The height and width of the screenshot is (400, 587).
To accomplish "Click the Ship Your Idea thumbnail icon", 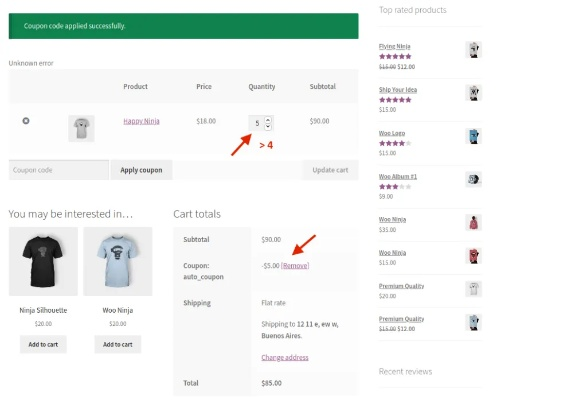I will pos(474,93).
